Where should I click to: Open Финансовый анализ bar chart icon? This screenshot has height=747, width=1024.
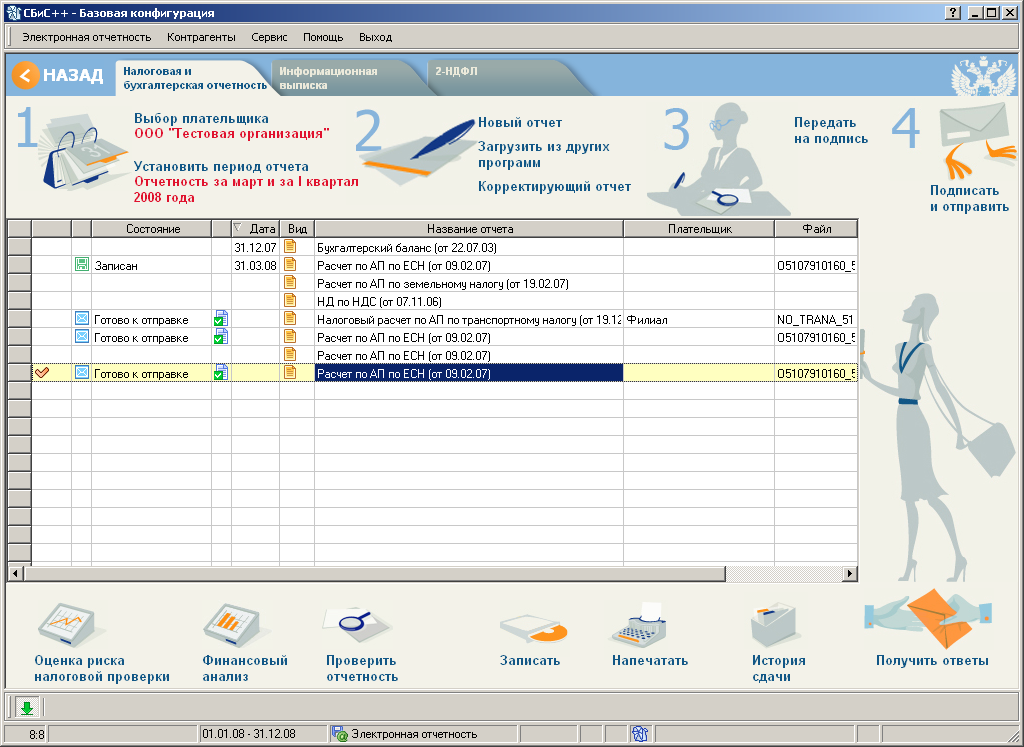[234, 626]
